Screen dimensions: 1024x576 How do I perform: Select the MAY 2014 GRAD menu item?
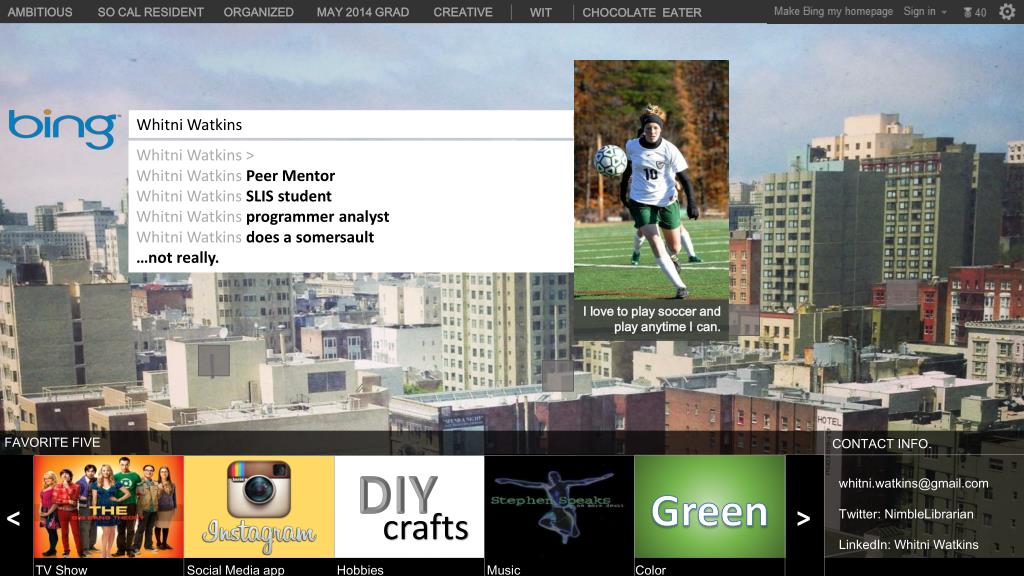click(x=362, y=12)
